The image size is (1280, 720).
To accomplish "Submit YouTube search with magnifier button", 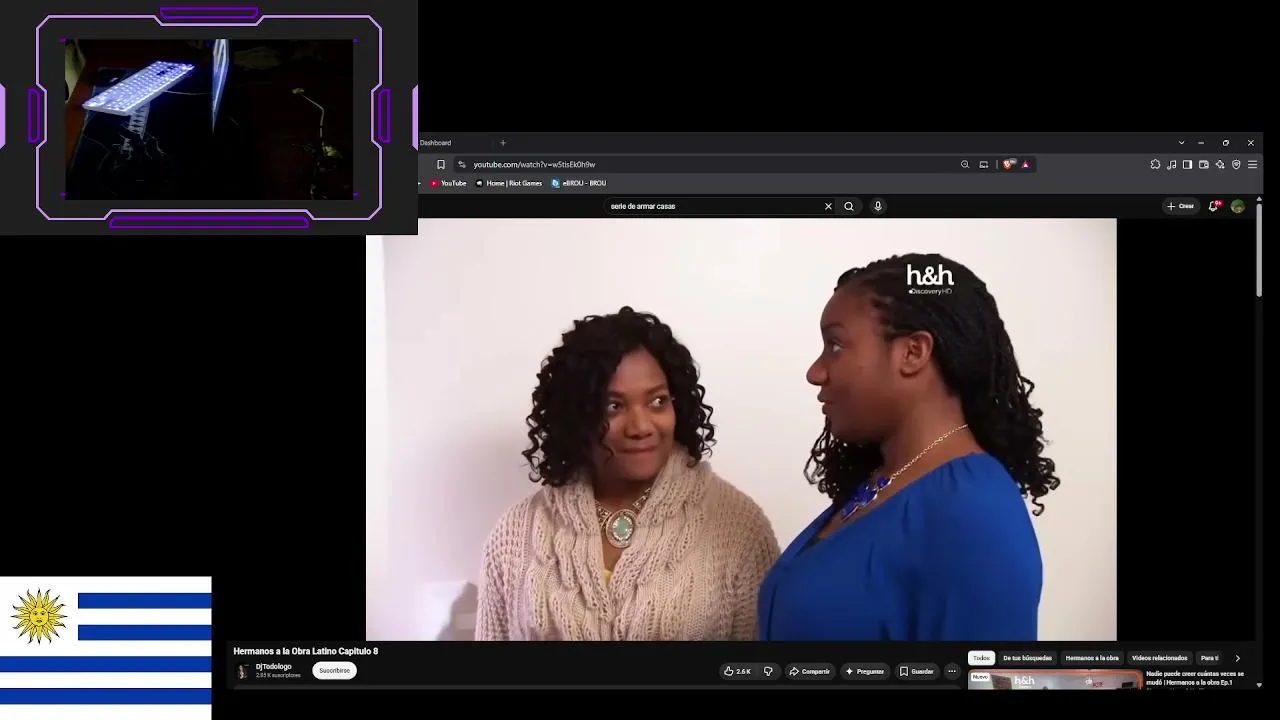I will click(849, 206).
